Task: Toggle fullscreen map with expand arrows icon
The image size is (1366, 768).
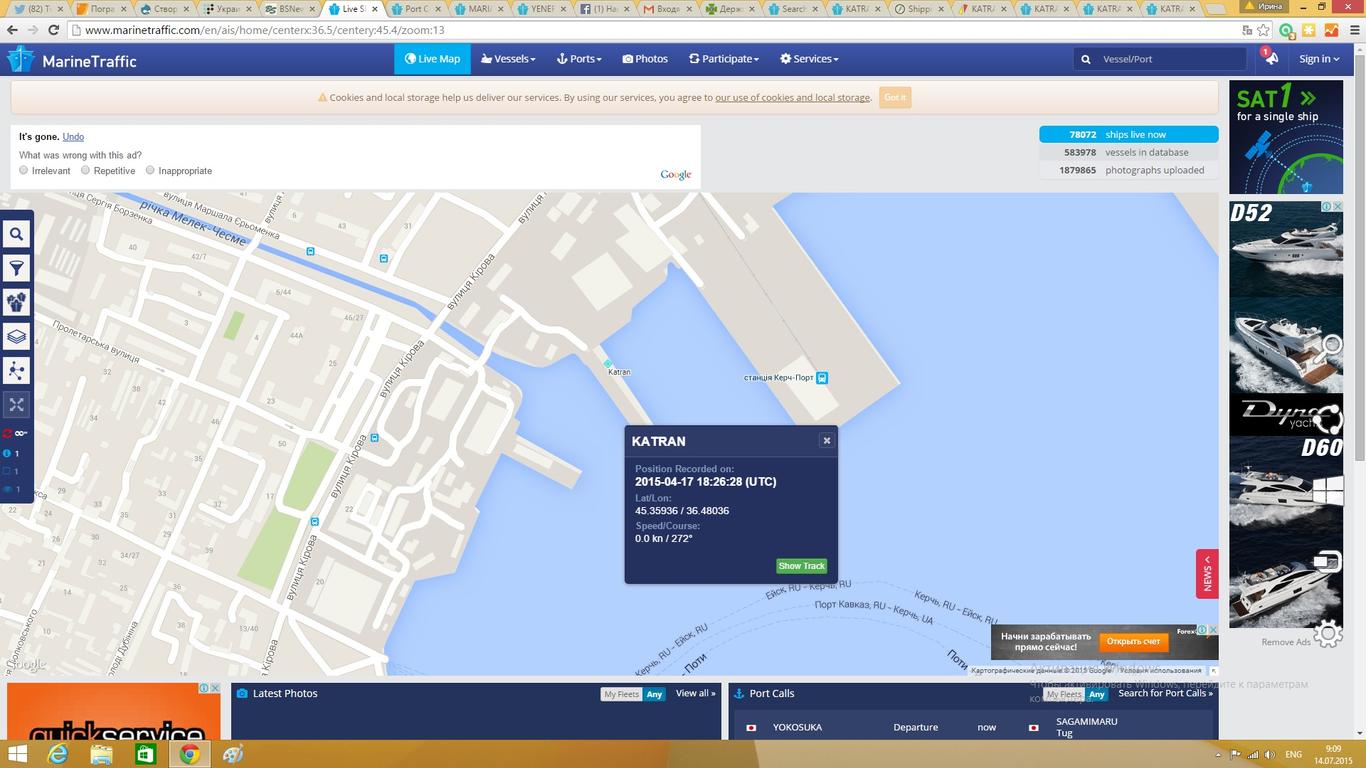Action: [x=17, y=405]
